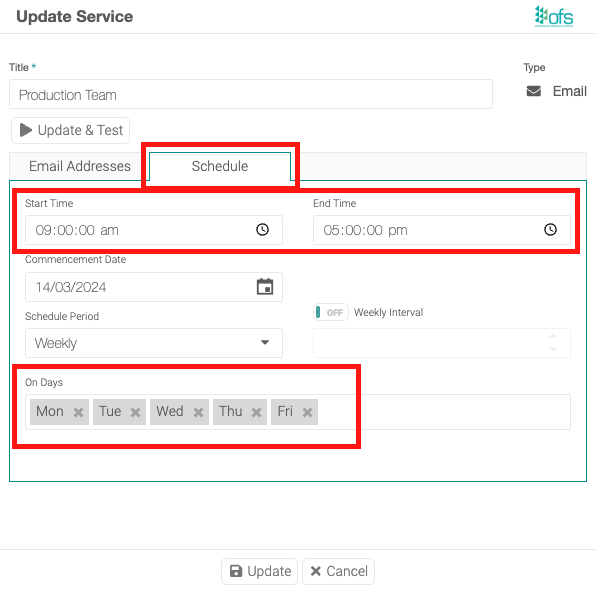Remove the Wed day tag
The width and height of the screenshot is (596, 594).
tap(198, 412)
